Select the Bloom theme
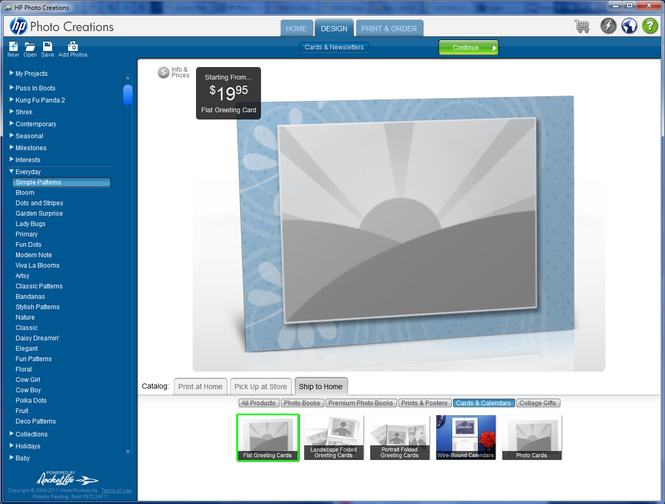Viewport: 665px width, 504px height. click(25, 193)
